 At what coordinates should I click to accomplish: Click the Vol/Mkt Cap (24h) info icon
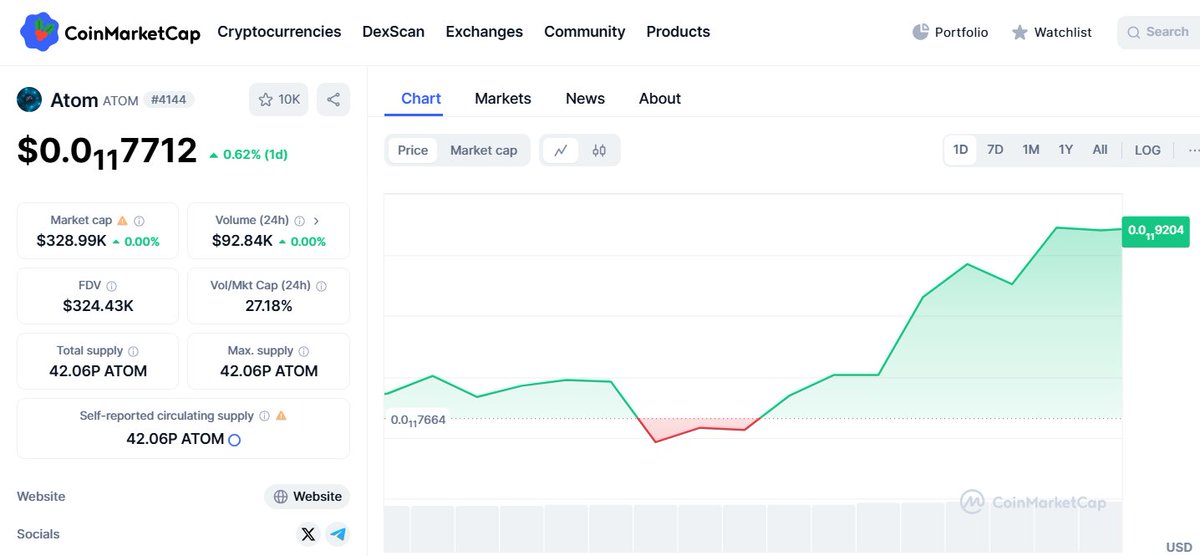pos(321,286)
